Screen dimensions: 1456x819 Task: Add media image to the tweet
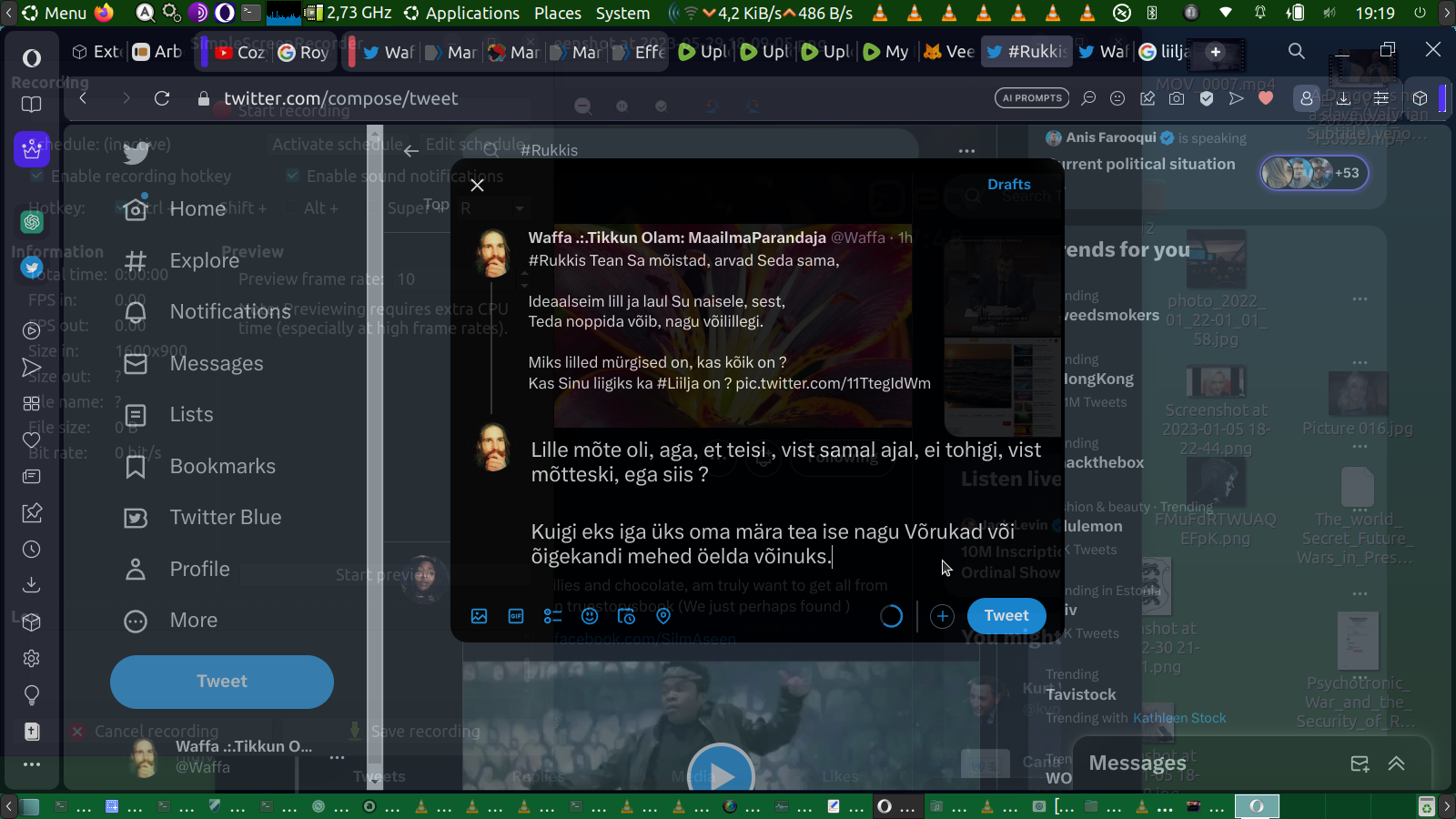click(x=479, y=616)
